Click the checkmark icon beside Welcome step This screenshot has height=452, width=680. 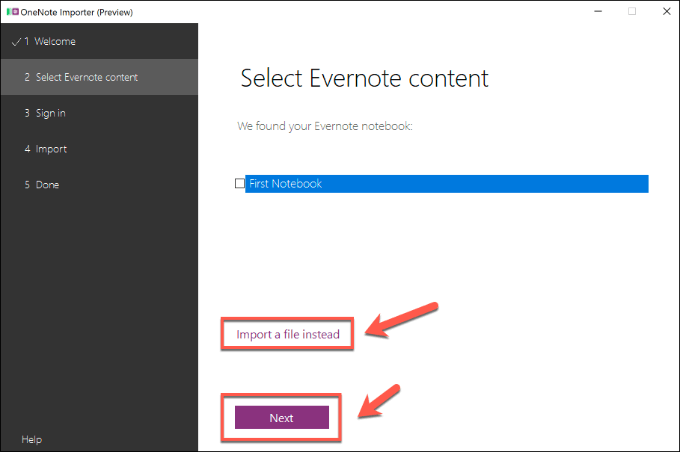point(15,42)
